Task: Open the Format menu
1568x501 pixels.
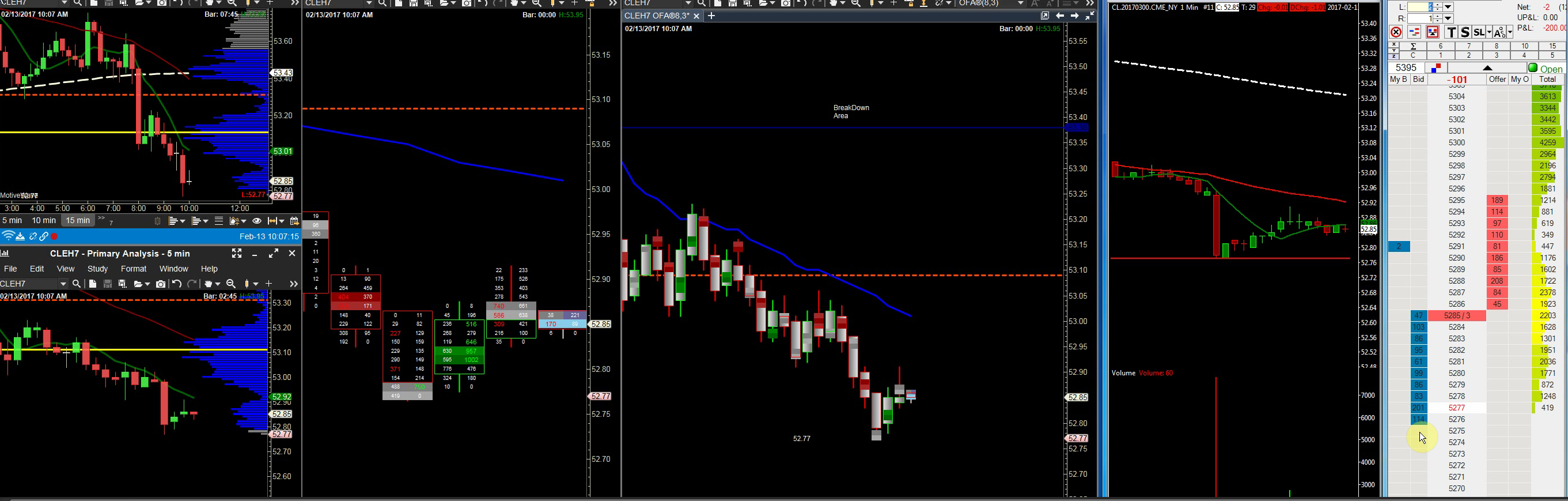Action: click(134, 269)
